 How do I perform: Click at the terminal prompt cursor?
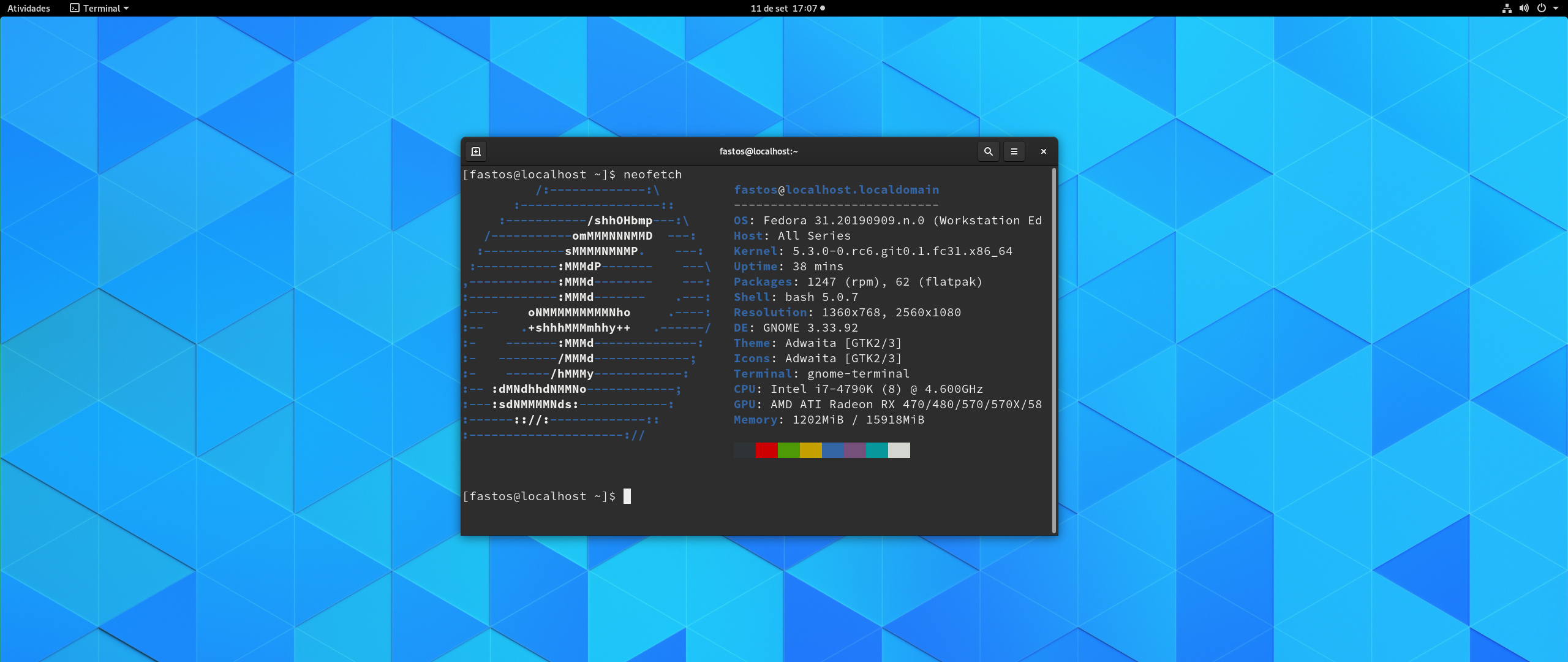[627, 496]
